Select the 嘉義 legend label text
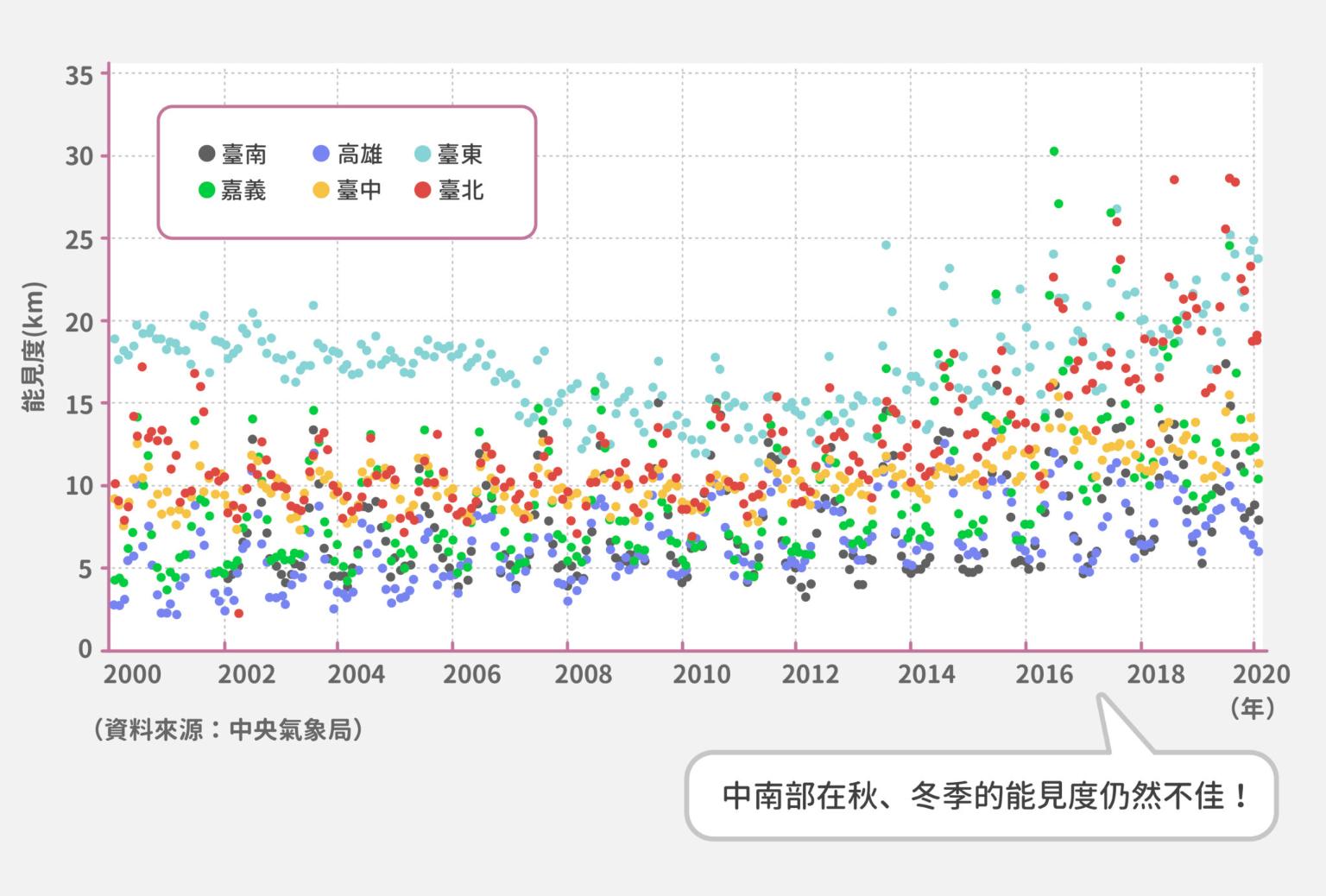The image size is (1326, 896). pyautogui.click(x=243, y=190)
